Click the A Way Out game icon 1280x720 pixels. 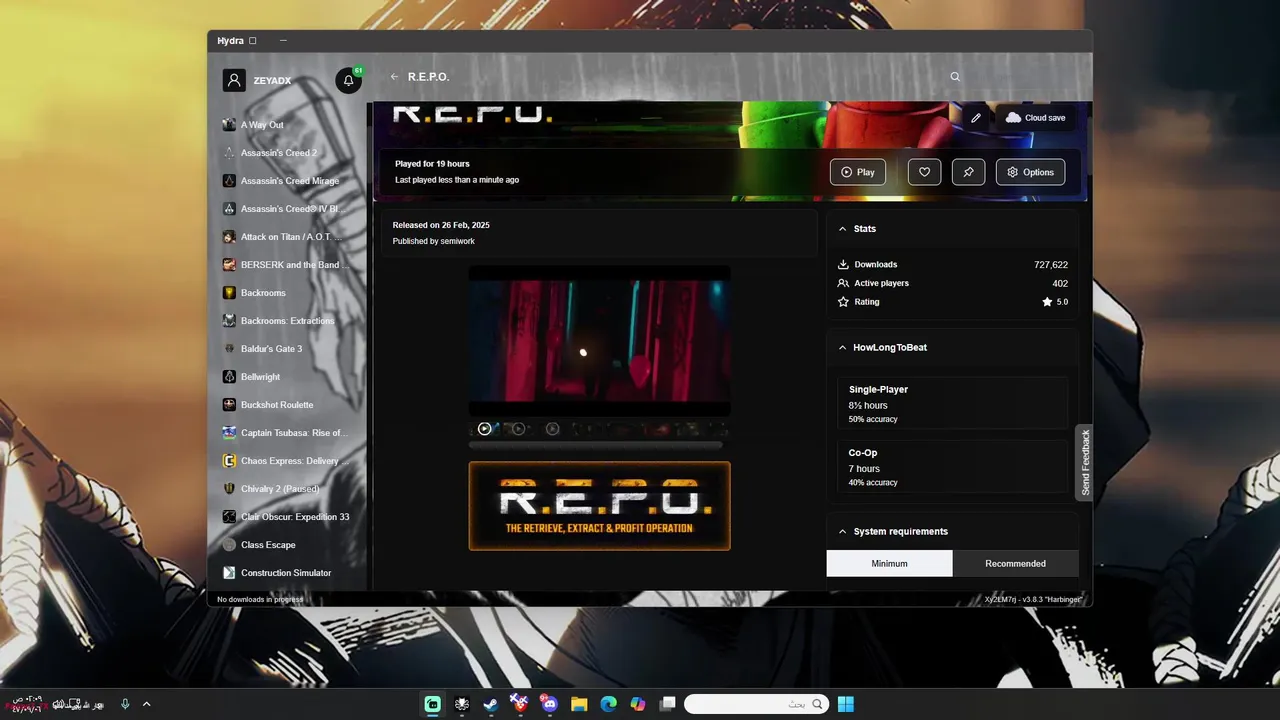(229, 125)
